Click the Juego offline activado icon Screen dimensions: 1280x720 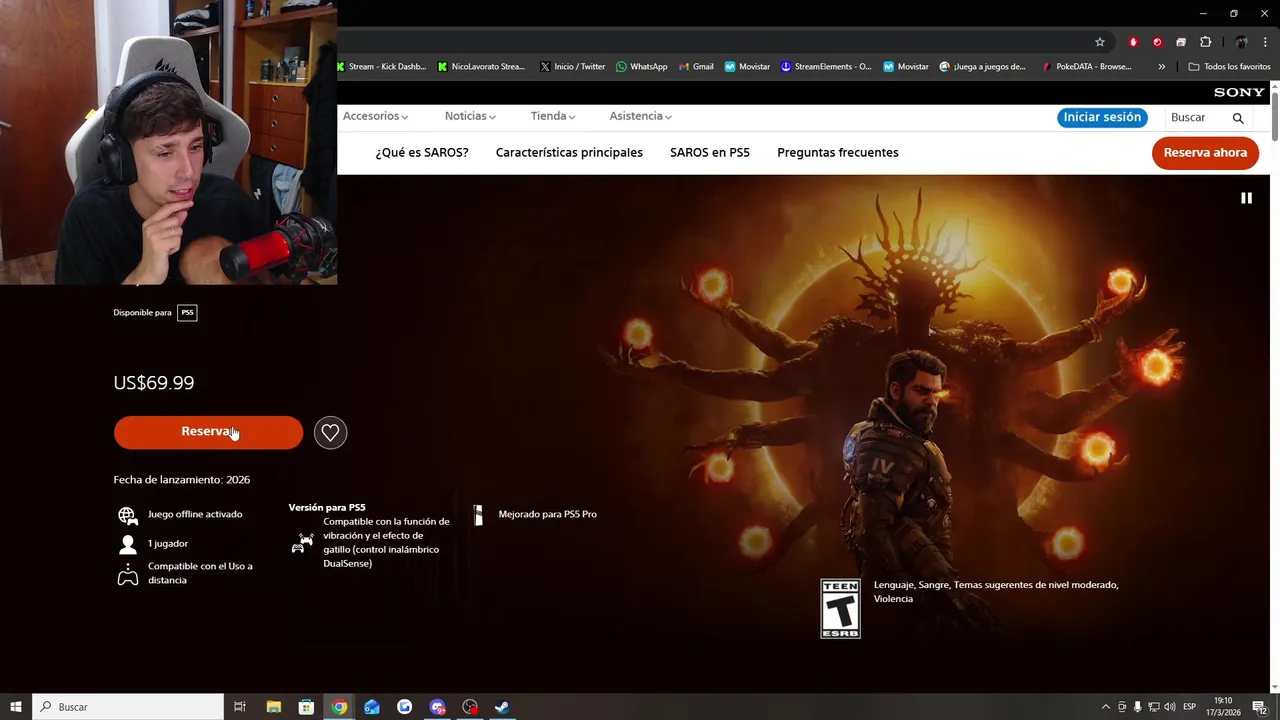(x=128, y=515)
